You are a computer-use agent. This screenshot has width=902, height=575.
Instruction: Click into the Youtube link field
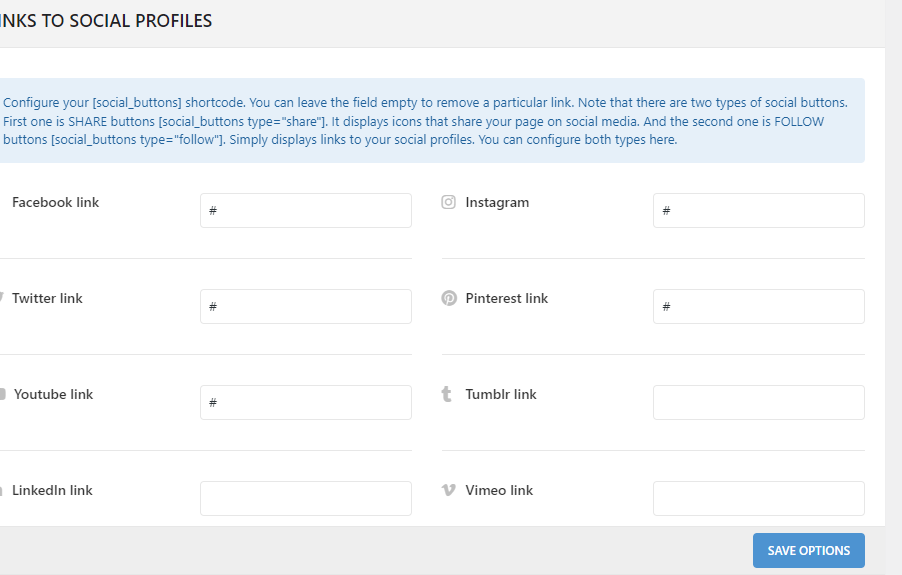[x=305, y=403]
